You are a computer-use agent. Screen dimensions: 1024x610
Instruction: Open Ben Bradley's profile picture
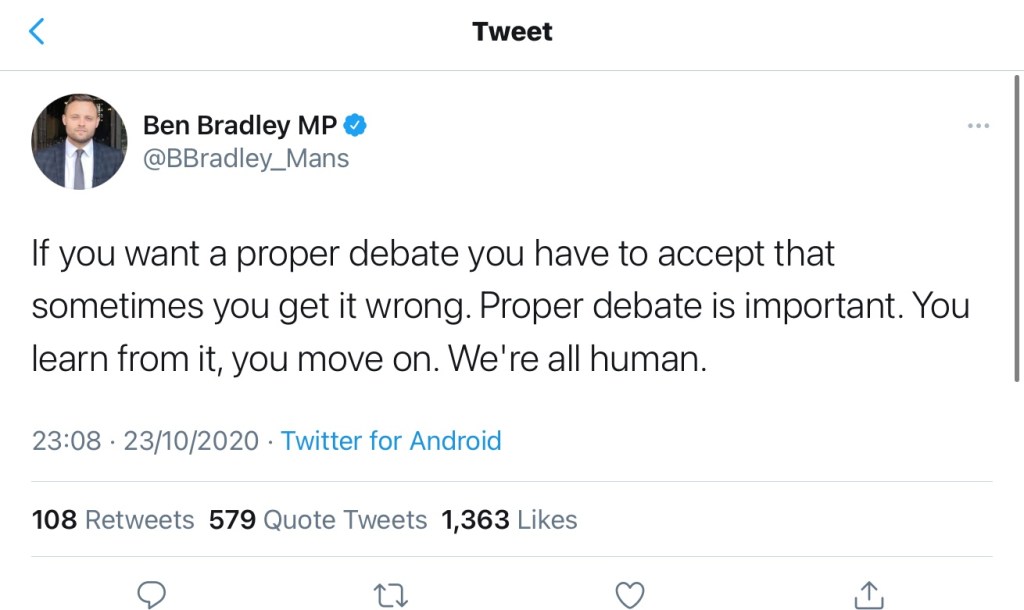[80, 142]
